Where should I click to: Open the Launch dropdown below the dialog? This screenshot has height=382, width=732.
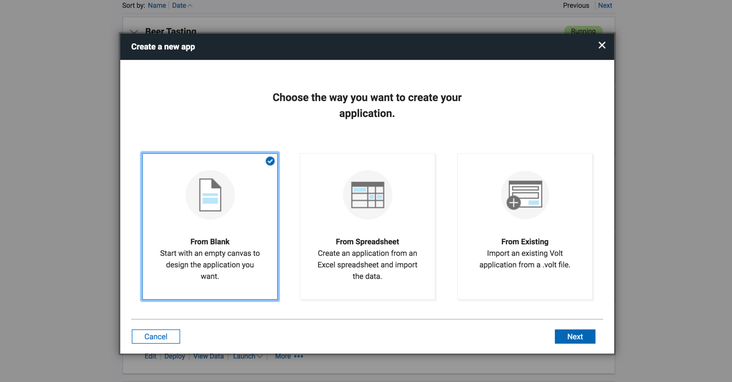[247, 356]
